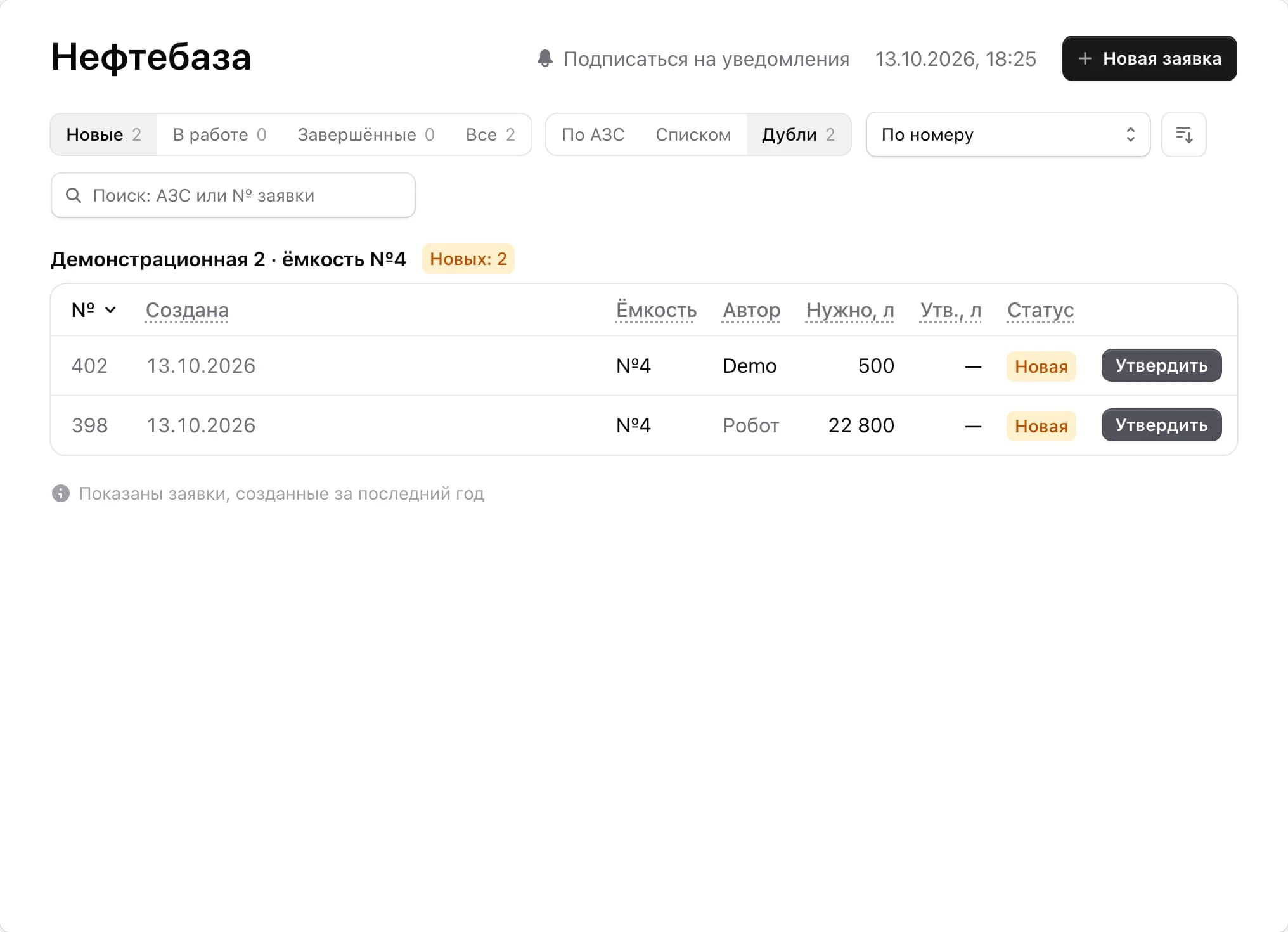Click up-down arrows in По номеру selector

pyautogui.click(x=1130, y=134)
